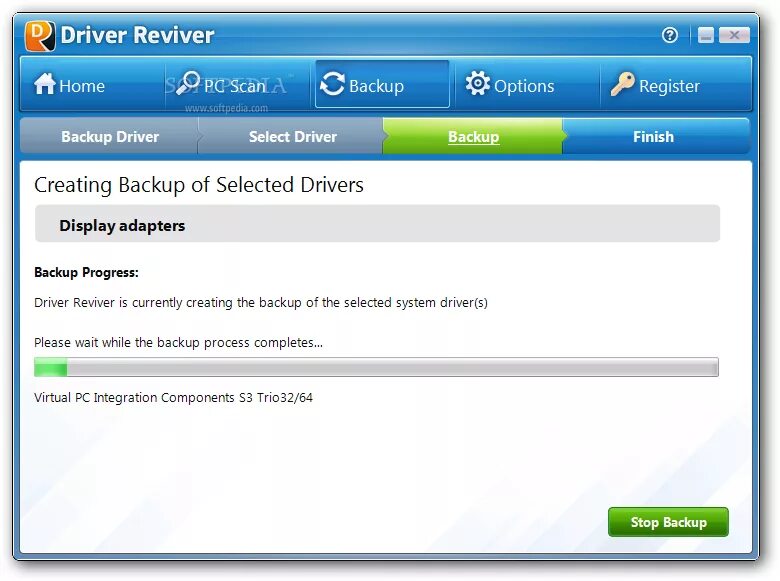This screenshot has width=780, height=581.
Task: Open the Register tab
Action: [676, 84]
